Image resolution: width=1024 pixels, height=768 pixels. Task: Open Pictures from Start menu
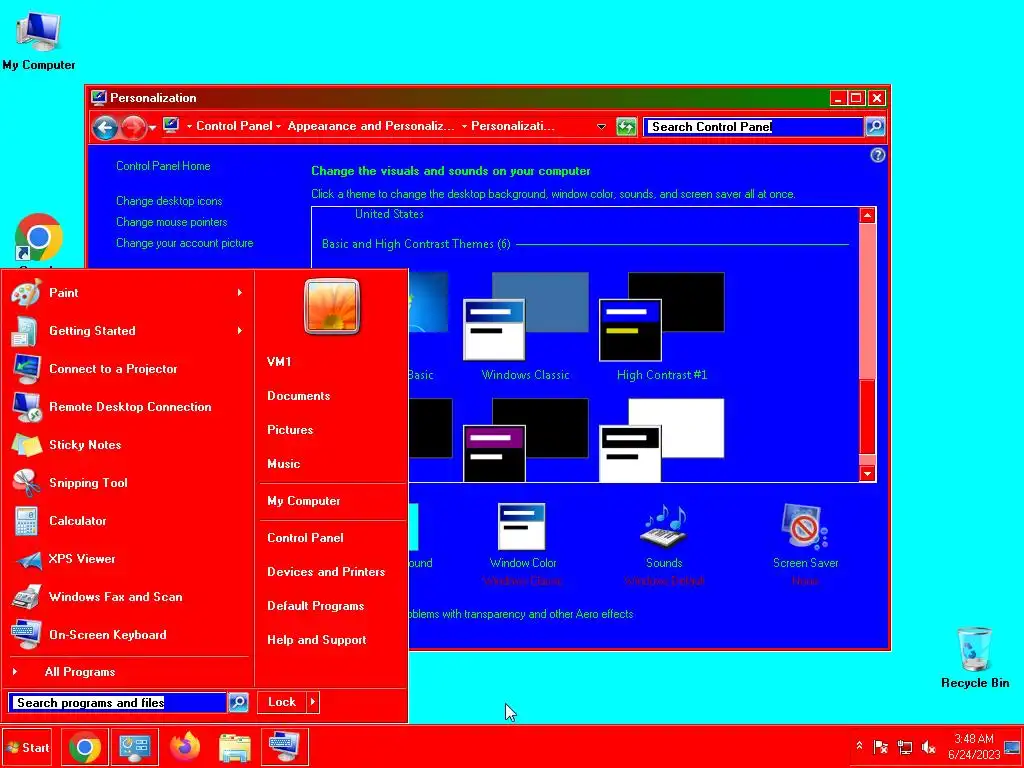pyautogui.click(x=290, y=430)
